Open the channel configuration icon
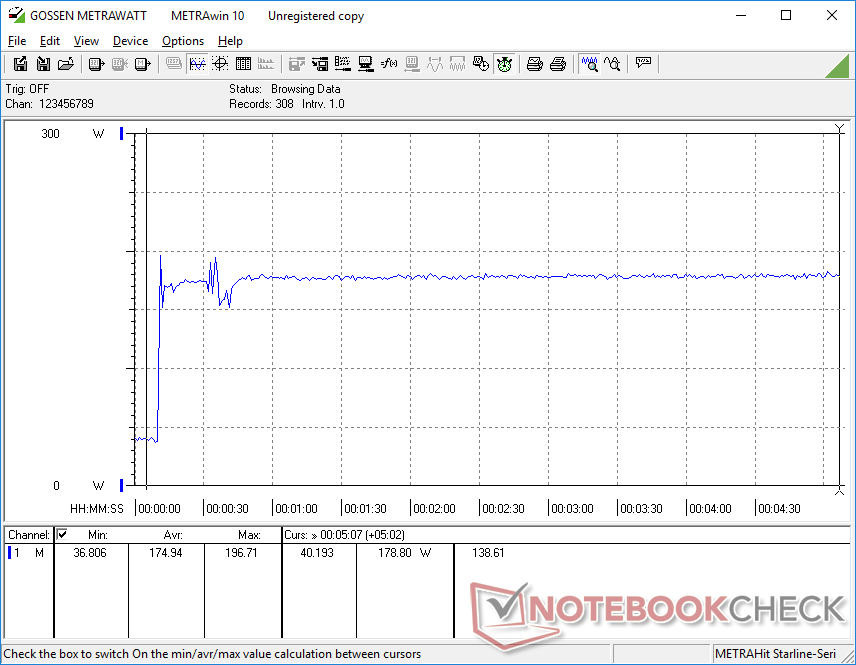The width and height of the screenshot is (856, 665). [x=343, y=64]
